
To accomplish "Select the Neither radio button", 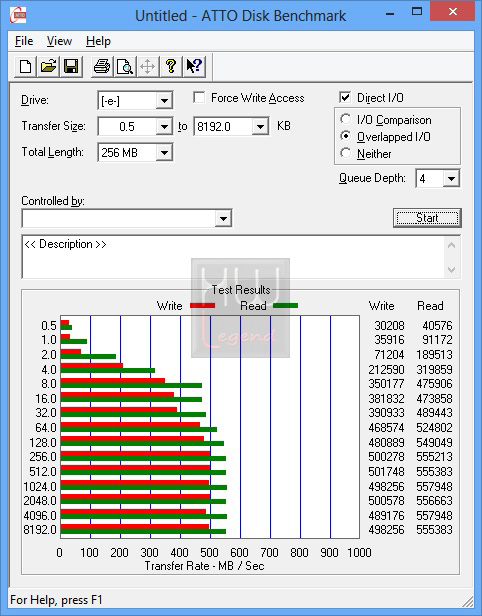I will [345, 153].
